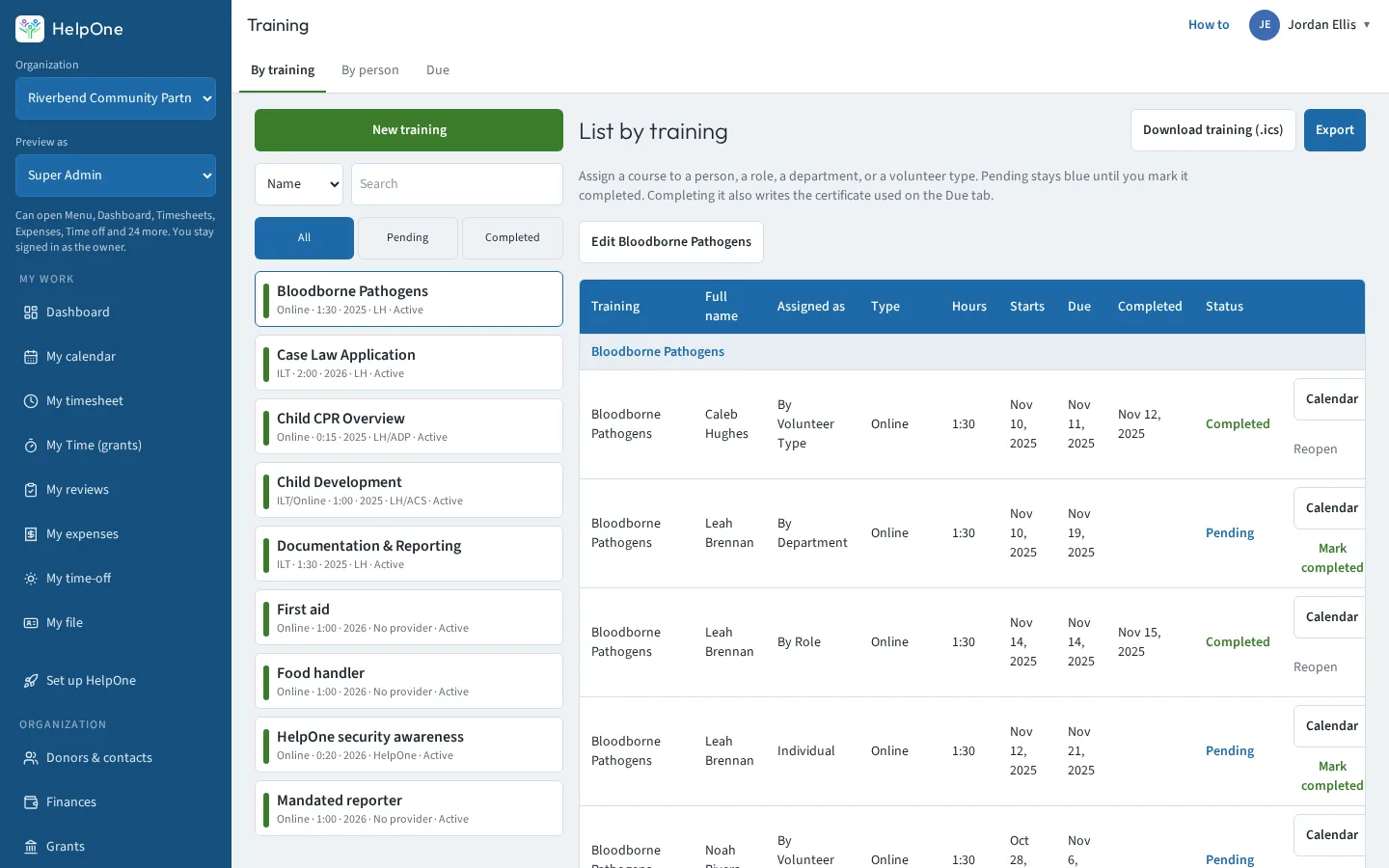The image size is (1389, 868).
Task: Go to My timesheet
Action: (x=116, y=401)
